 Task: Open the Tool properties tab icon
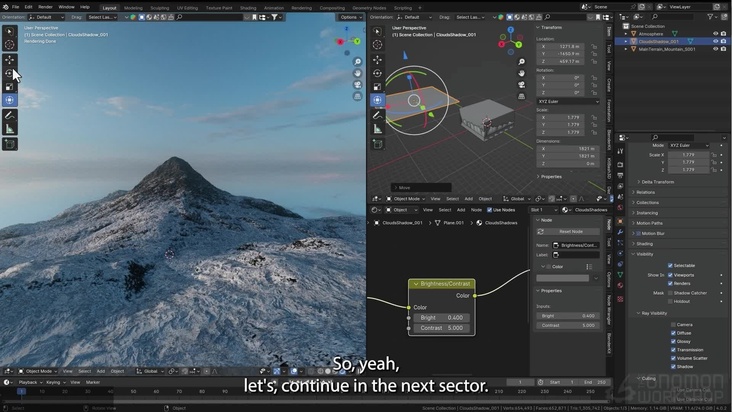tap(620, 151)
